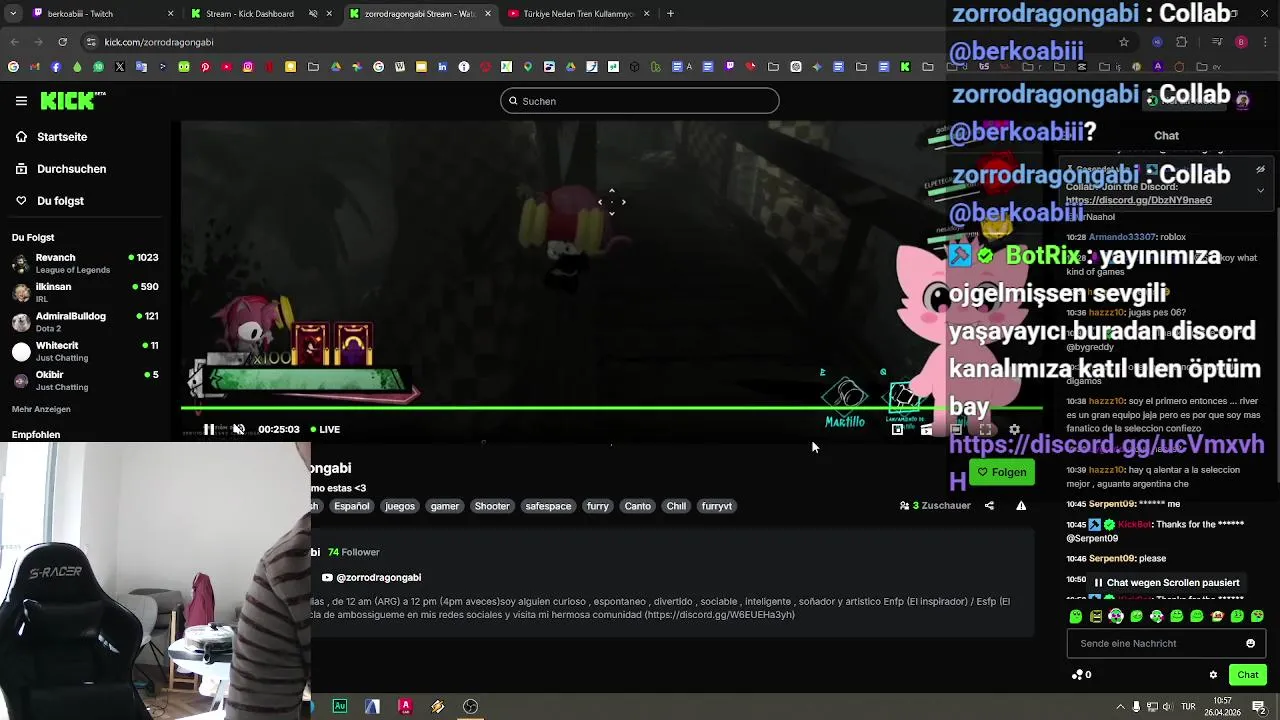Resume chat via 'Chat wegen Scrollen pausiert'
This screenshot has width=1280, height=720.
coord(1166,582)
